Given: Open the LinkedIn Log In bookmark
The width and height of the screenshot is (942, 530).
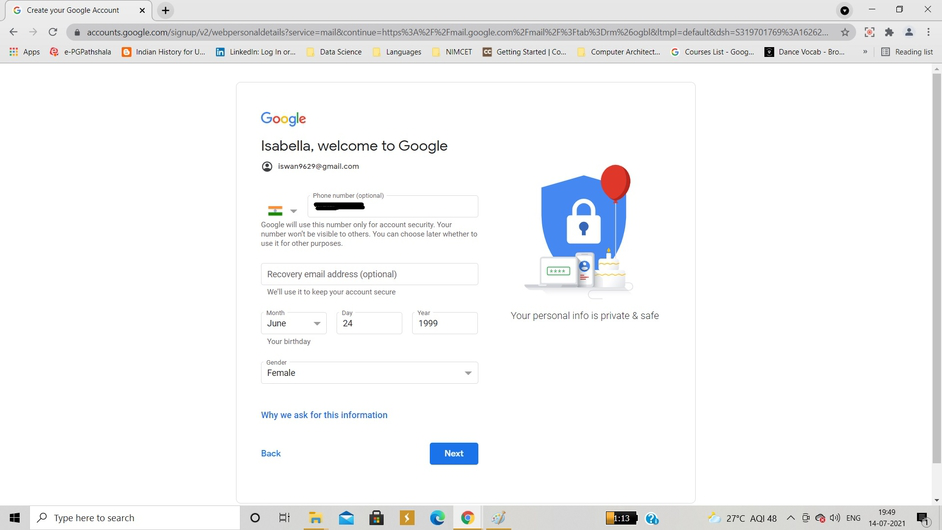Looking at the screenshot, I should (x=255, y=52).
